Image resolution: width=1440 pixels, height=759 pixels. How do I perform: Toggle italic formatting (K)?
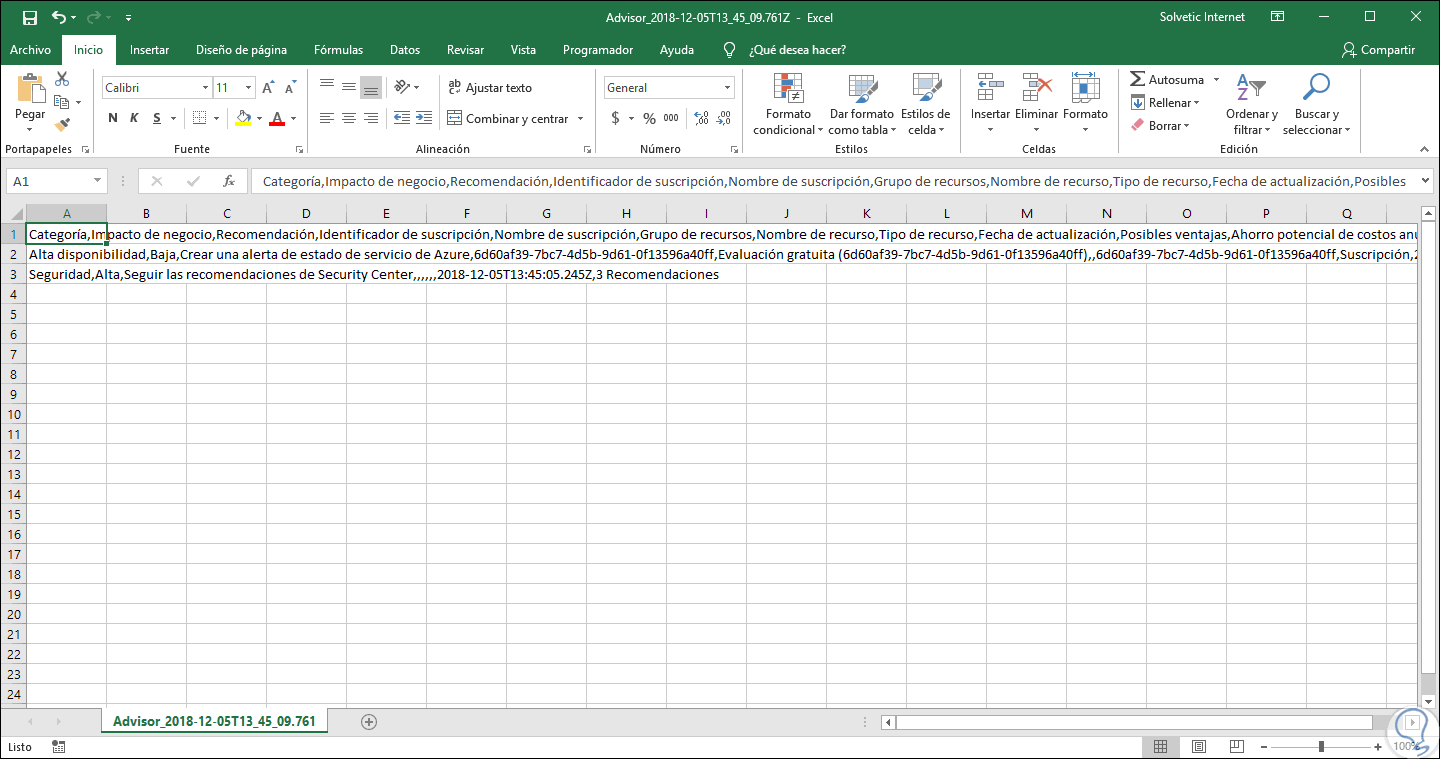135,118
